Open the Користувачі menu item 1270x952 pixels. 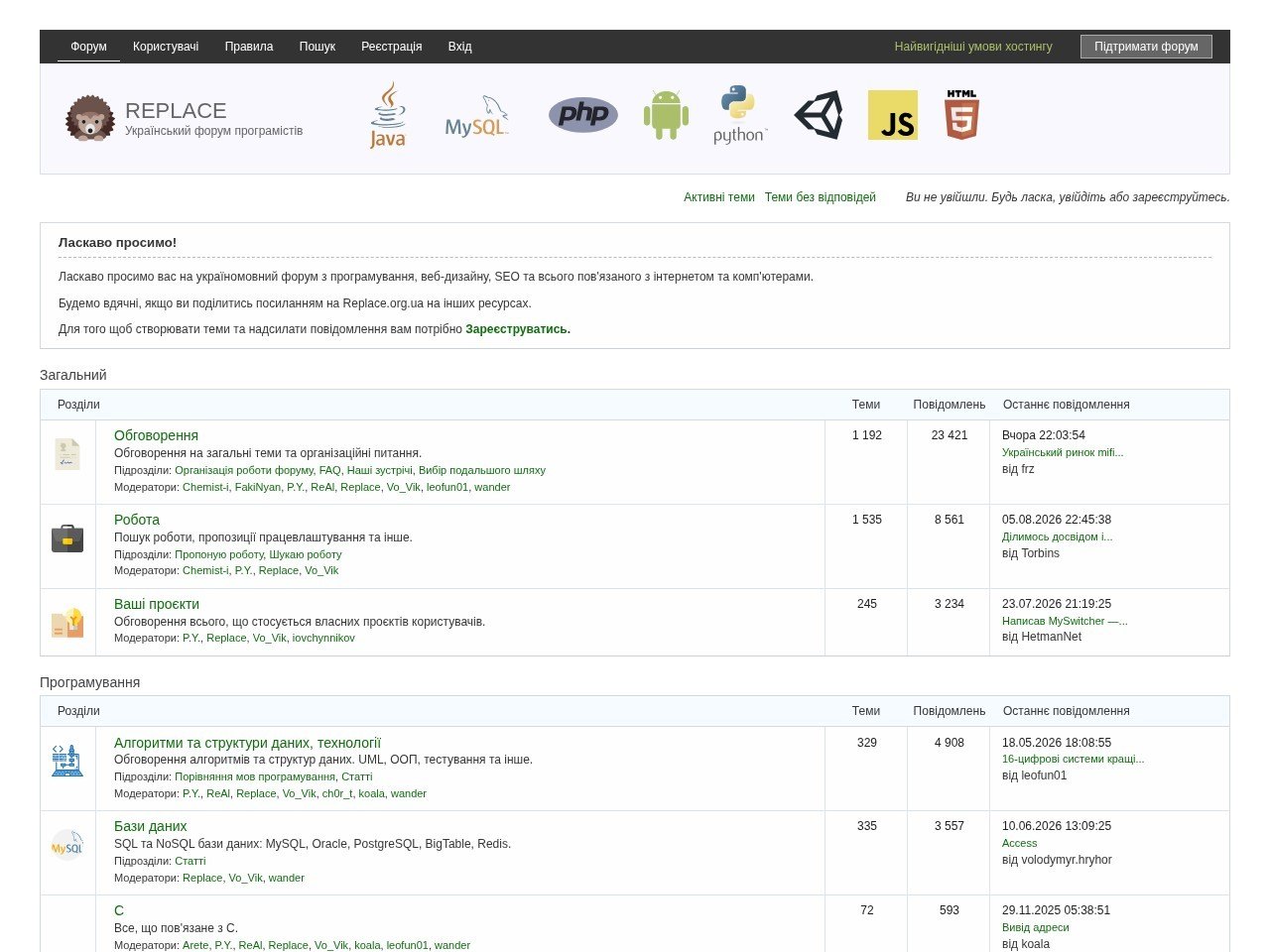tap(166, 47)
